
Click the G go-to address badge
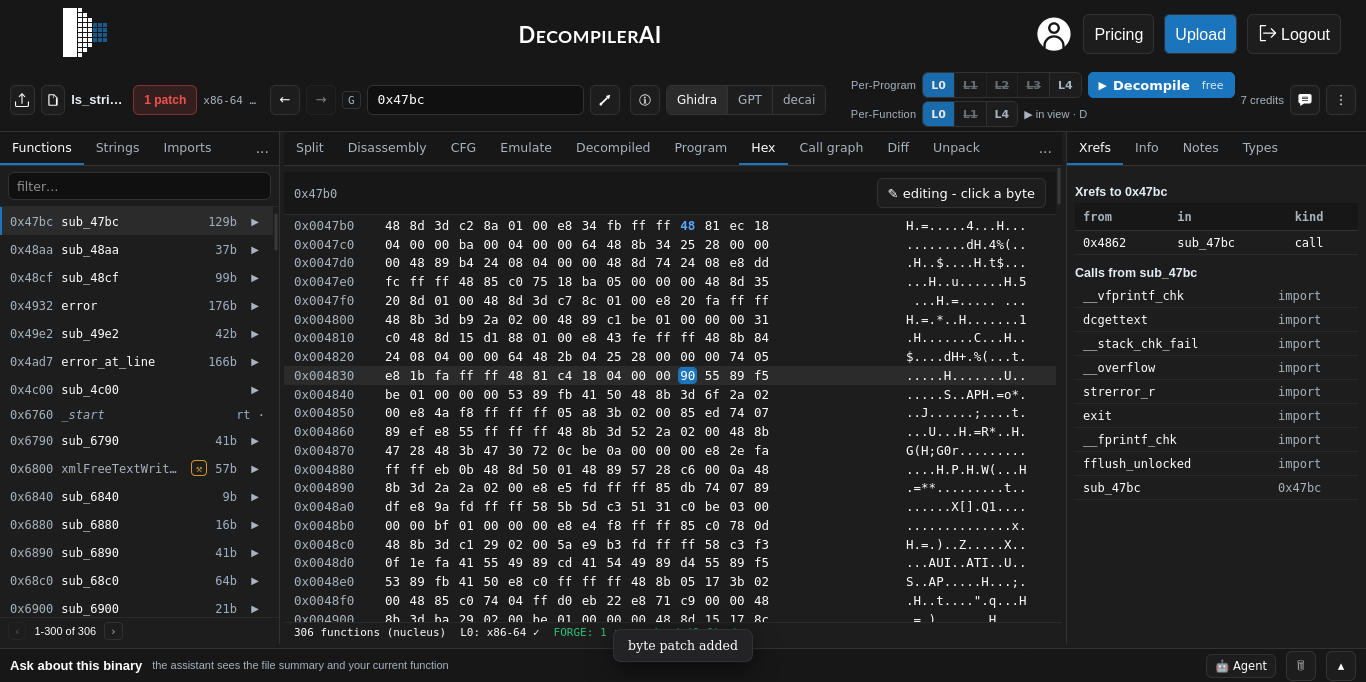(351, 100)
